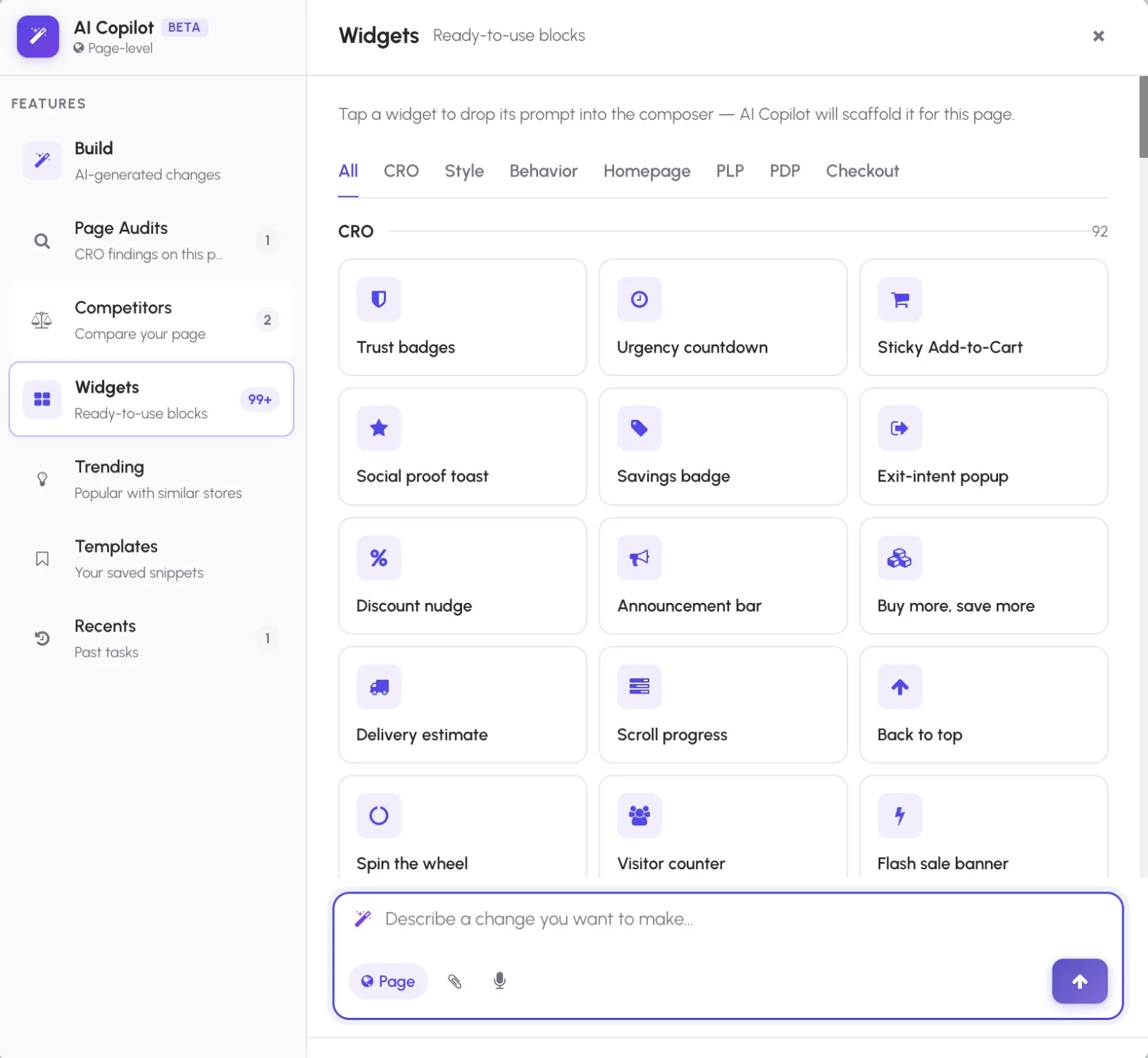
Task: Switch to the Checkout tab
Action: pos(862,171)
